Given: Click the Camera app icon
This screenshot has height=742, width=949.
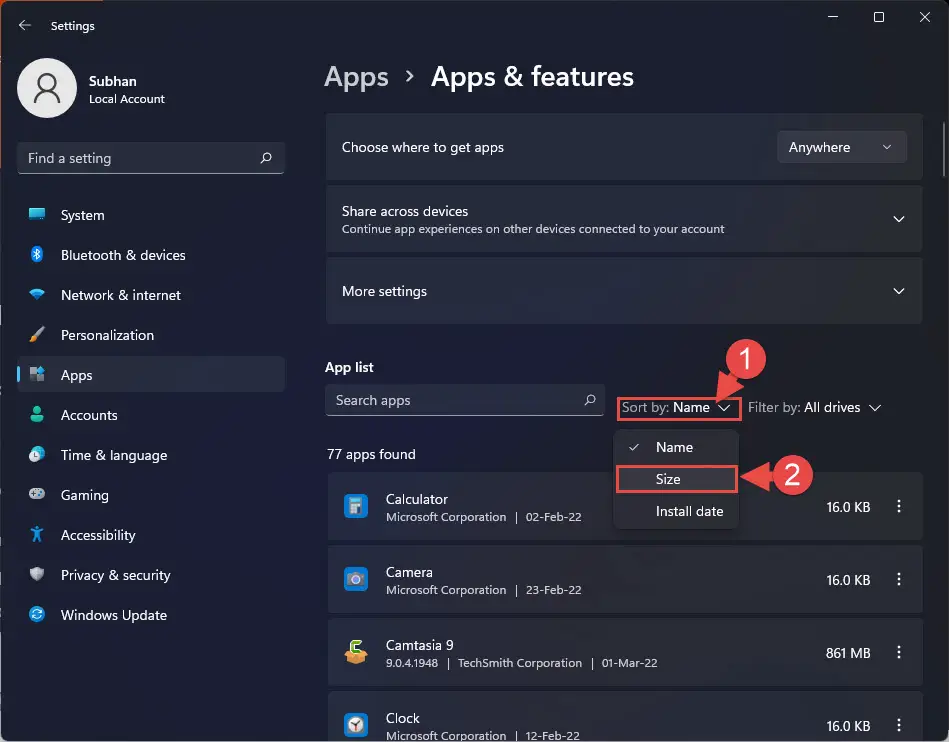Looking at the screenshot, I should click(356, 579).
